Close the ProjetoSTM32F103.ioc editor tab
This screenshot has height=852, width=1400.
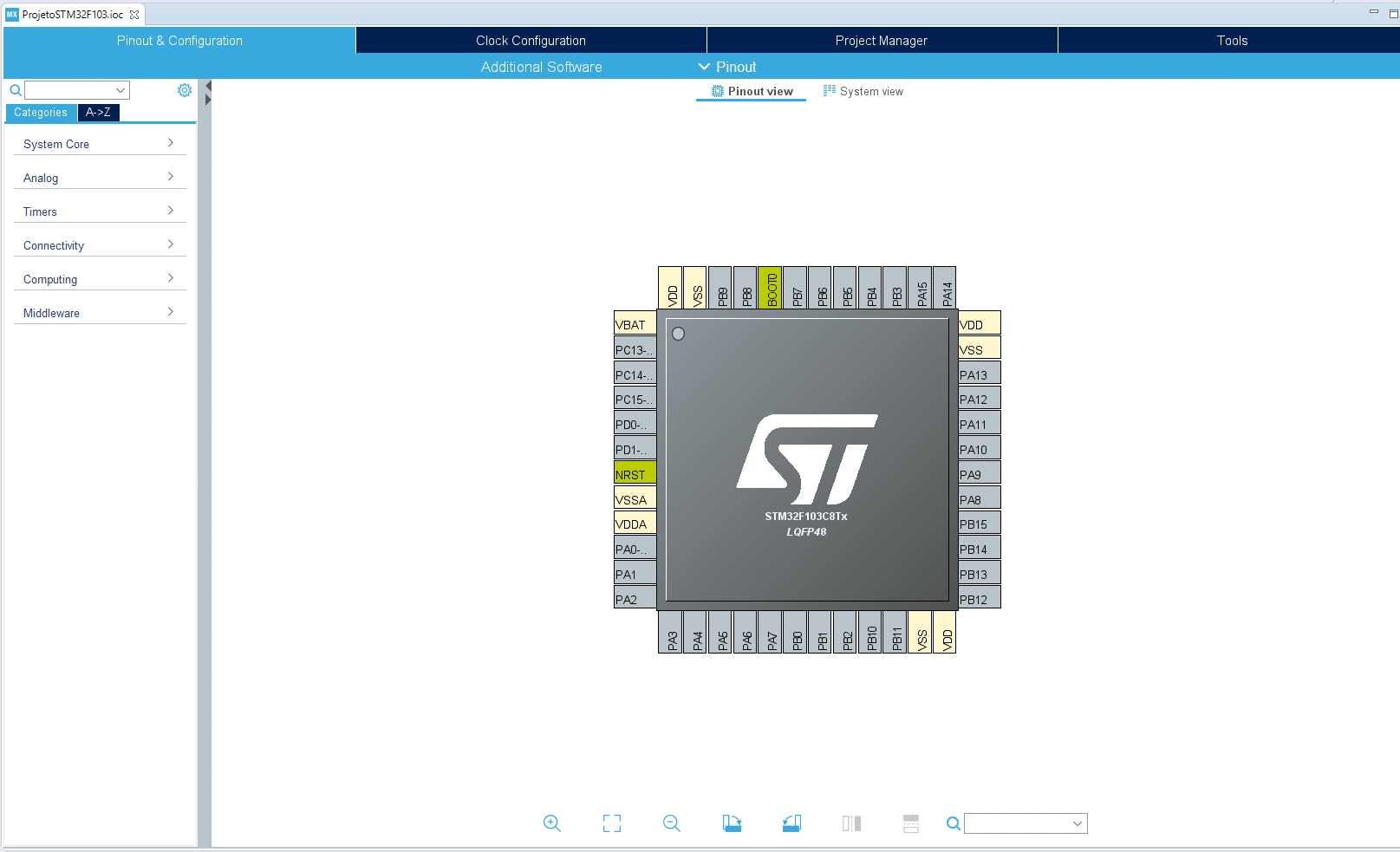click(134, 15)
